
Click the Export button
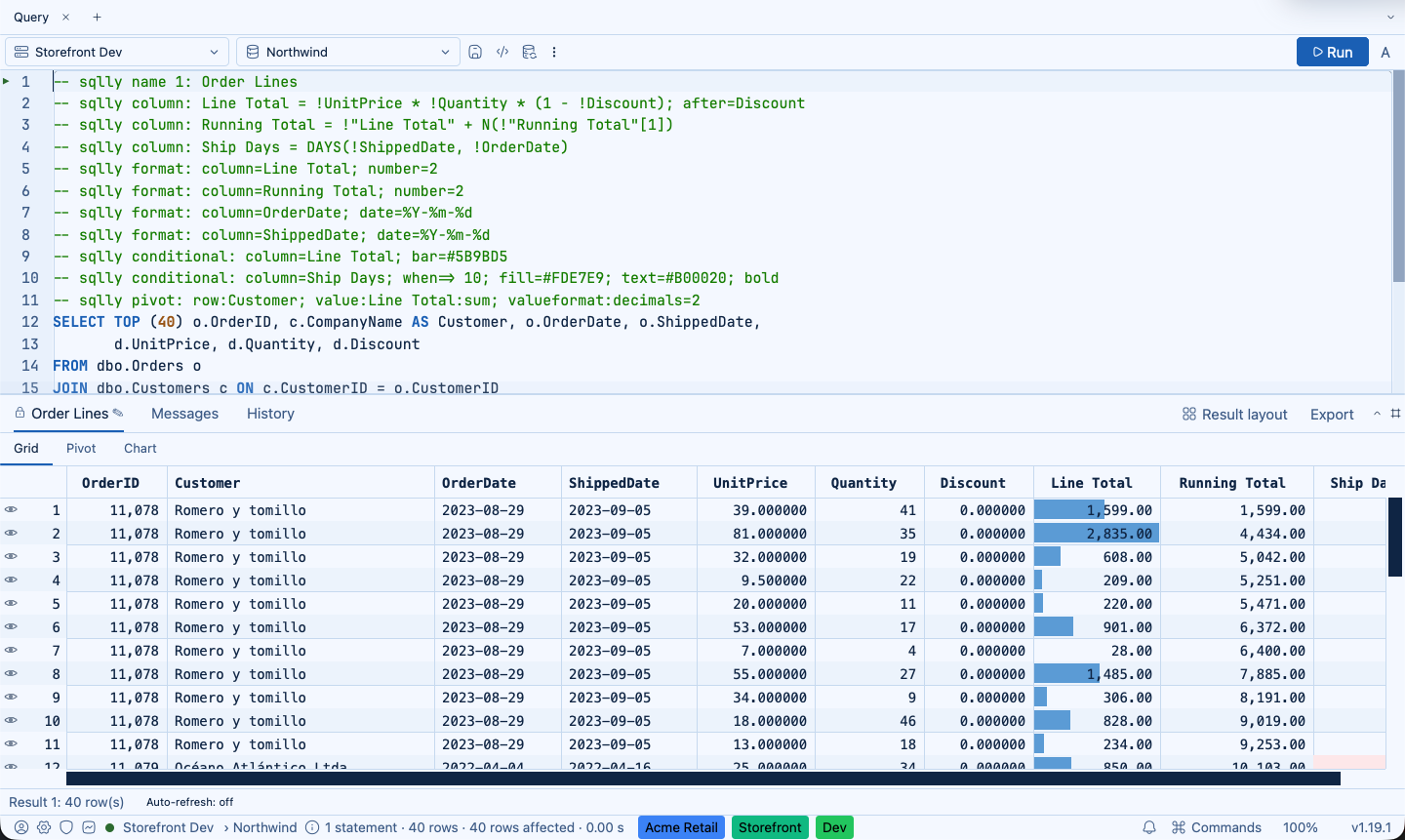pyautogui.click(x=1332, y=415)
